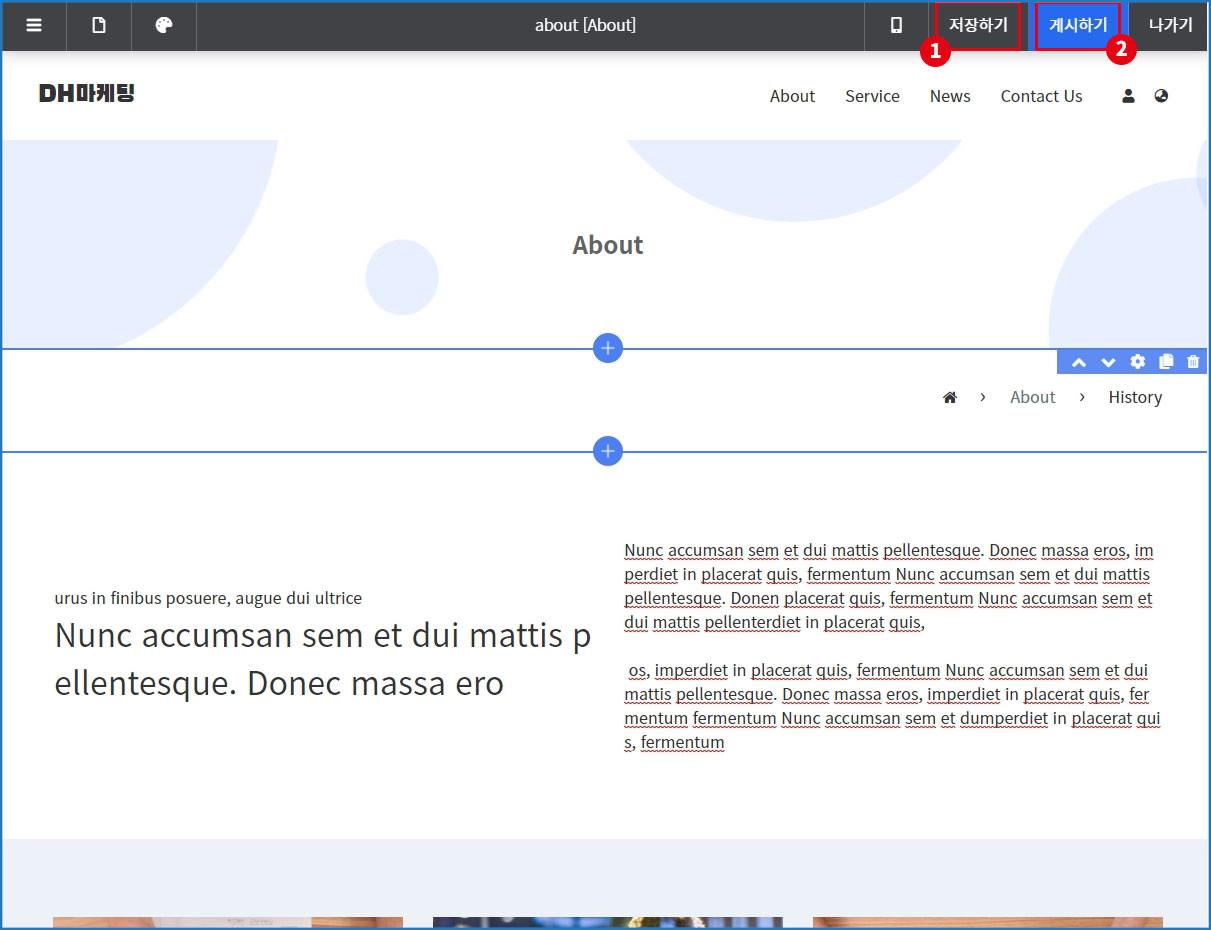Delete the block with the trash icon
Viewport: 1211px width, 930px height.
[1193, 362]
